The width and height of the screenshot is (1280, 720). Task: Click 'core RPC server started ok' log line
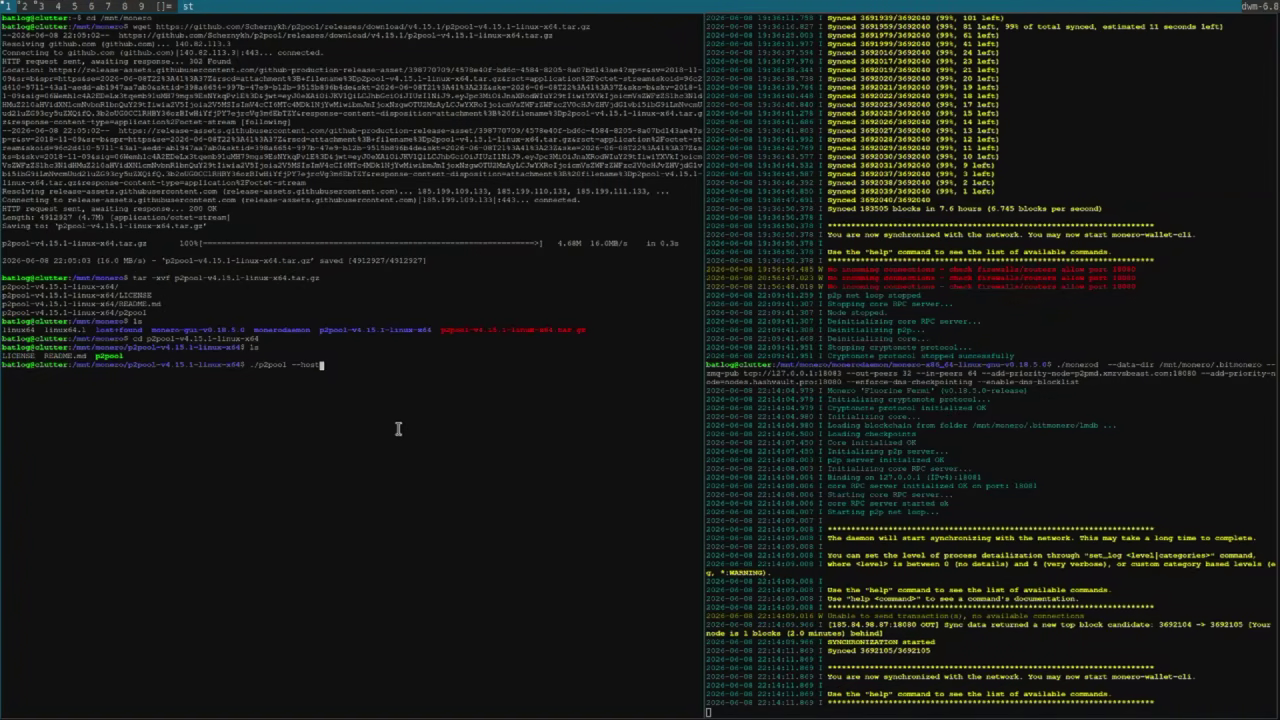828,504
